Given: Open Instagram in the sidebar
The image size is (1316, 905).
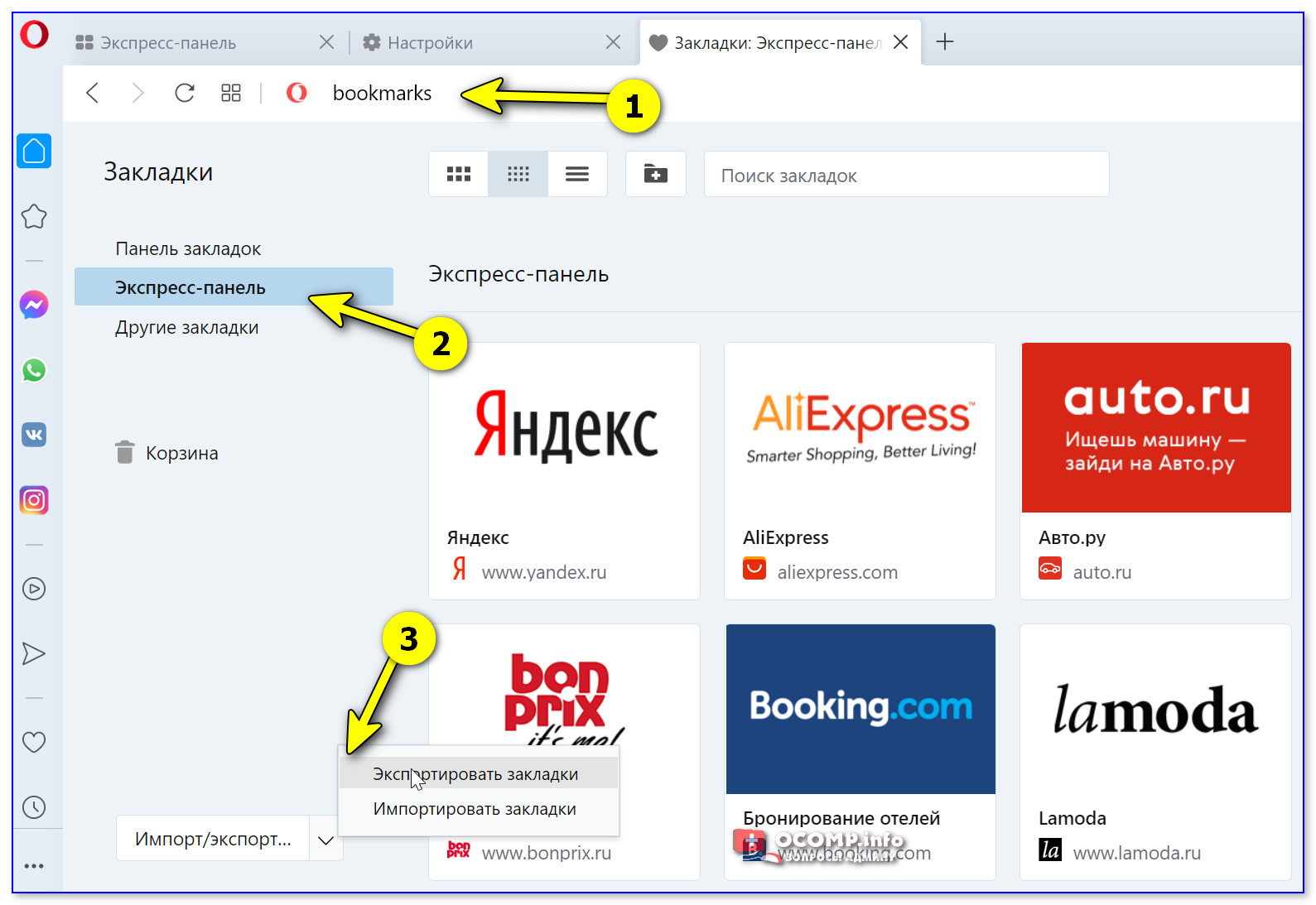Looking at the screenshot, I should pos(34,500).
